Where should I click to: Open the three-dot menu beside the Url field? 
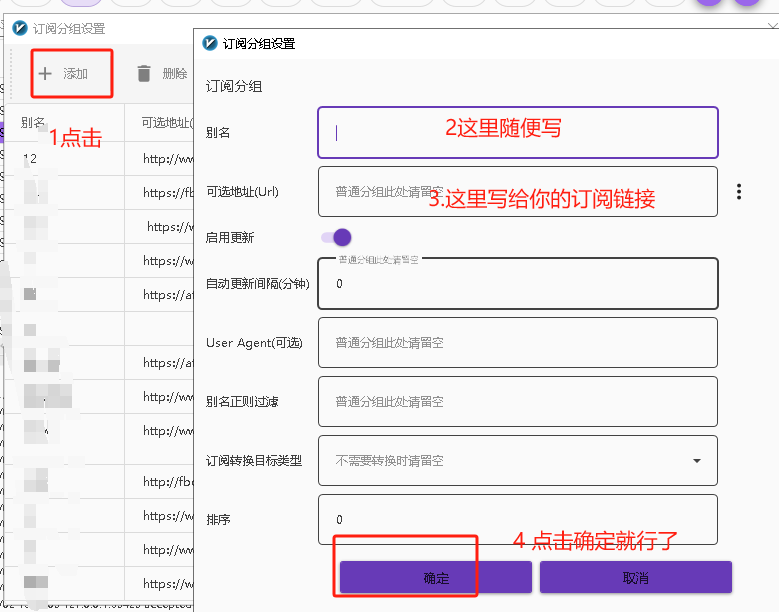739,192
